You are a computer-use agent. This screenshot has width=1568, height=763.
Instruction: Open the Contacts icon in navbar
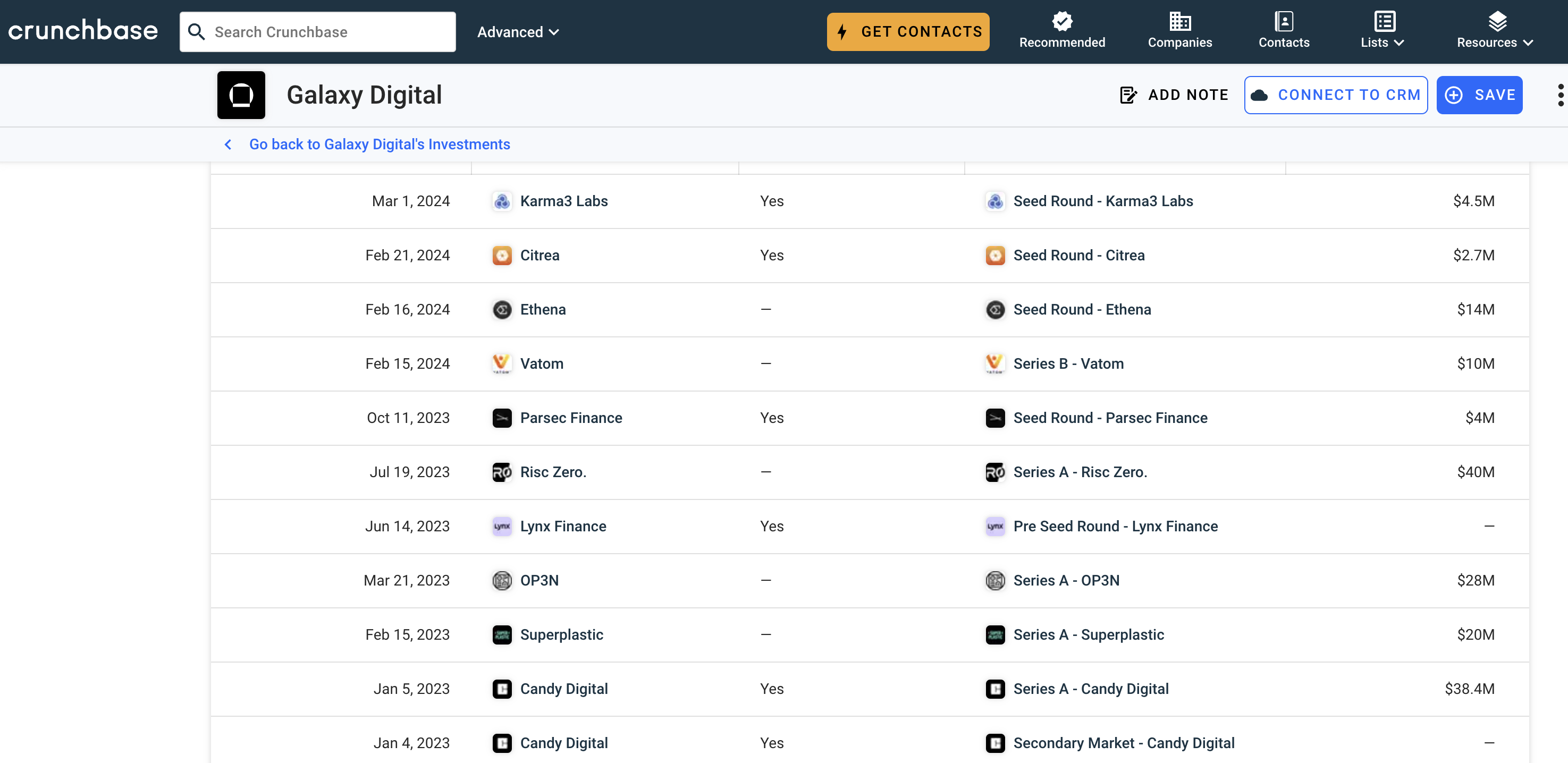[x=1284, y=22]
